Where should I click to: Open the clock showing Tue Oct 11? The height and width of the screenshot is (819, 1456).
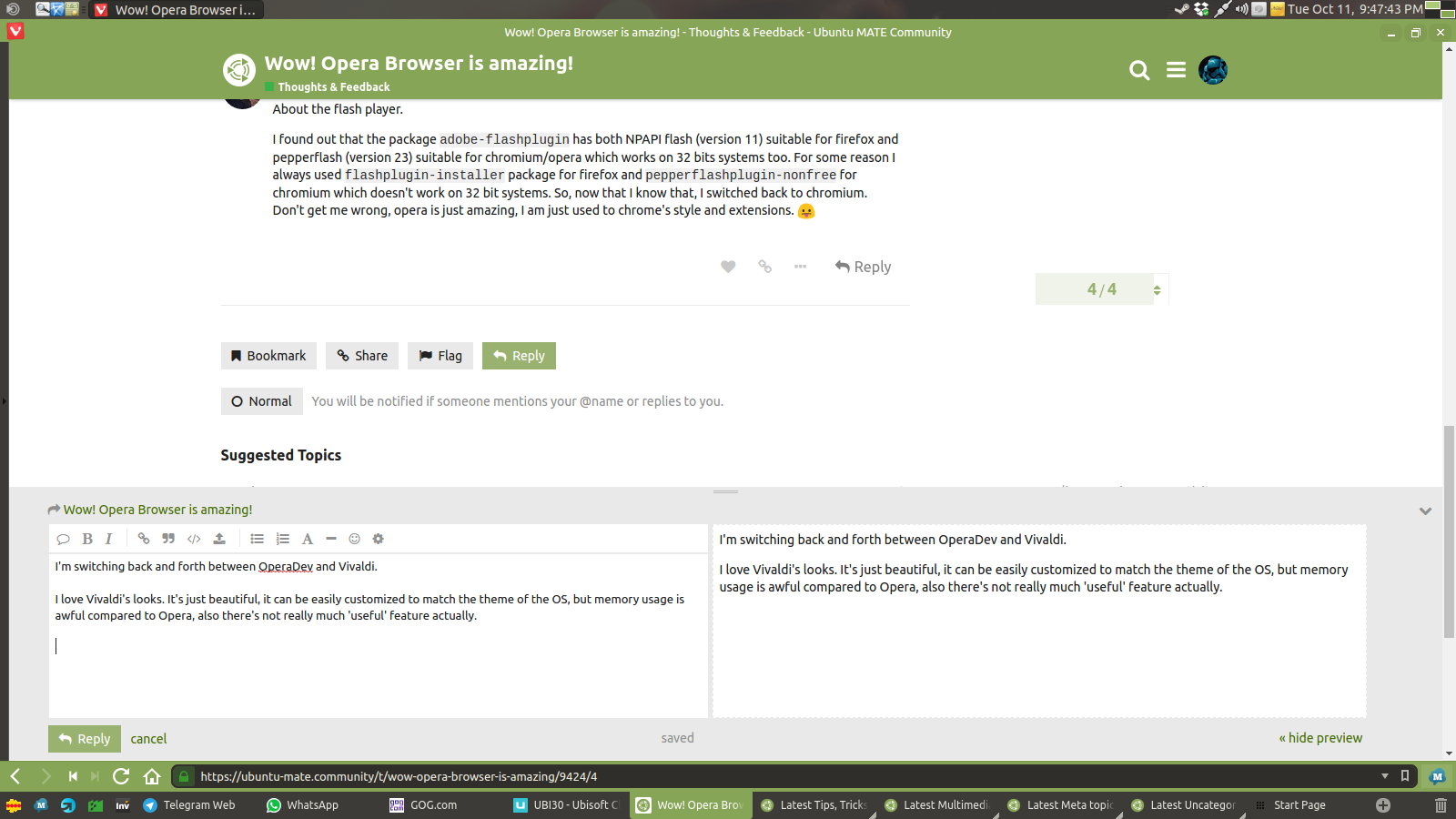coord(1355,9)
